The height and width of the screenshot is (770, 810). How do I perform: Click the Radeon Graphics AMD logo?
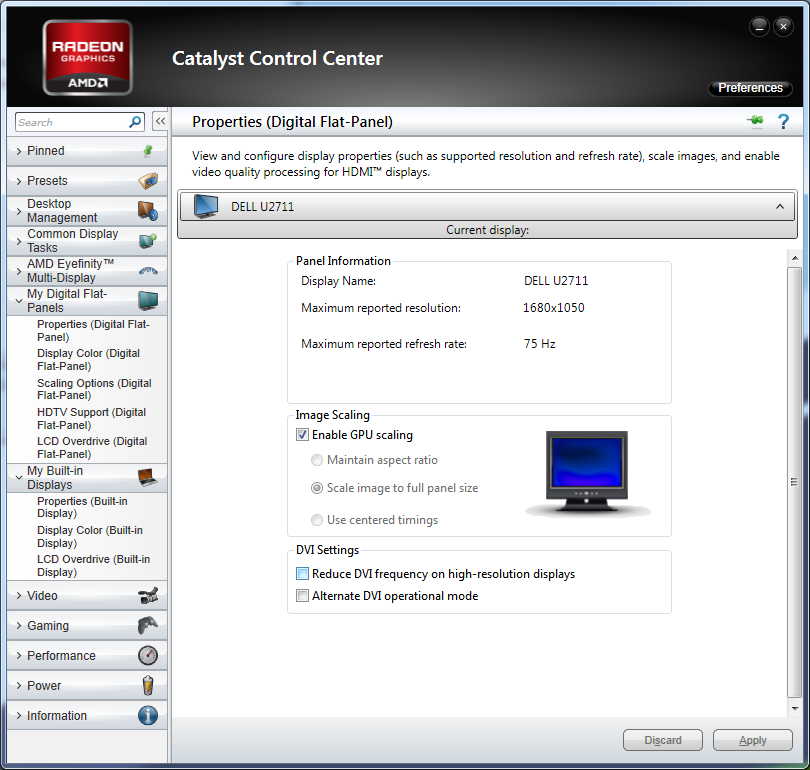click(87, 57)
